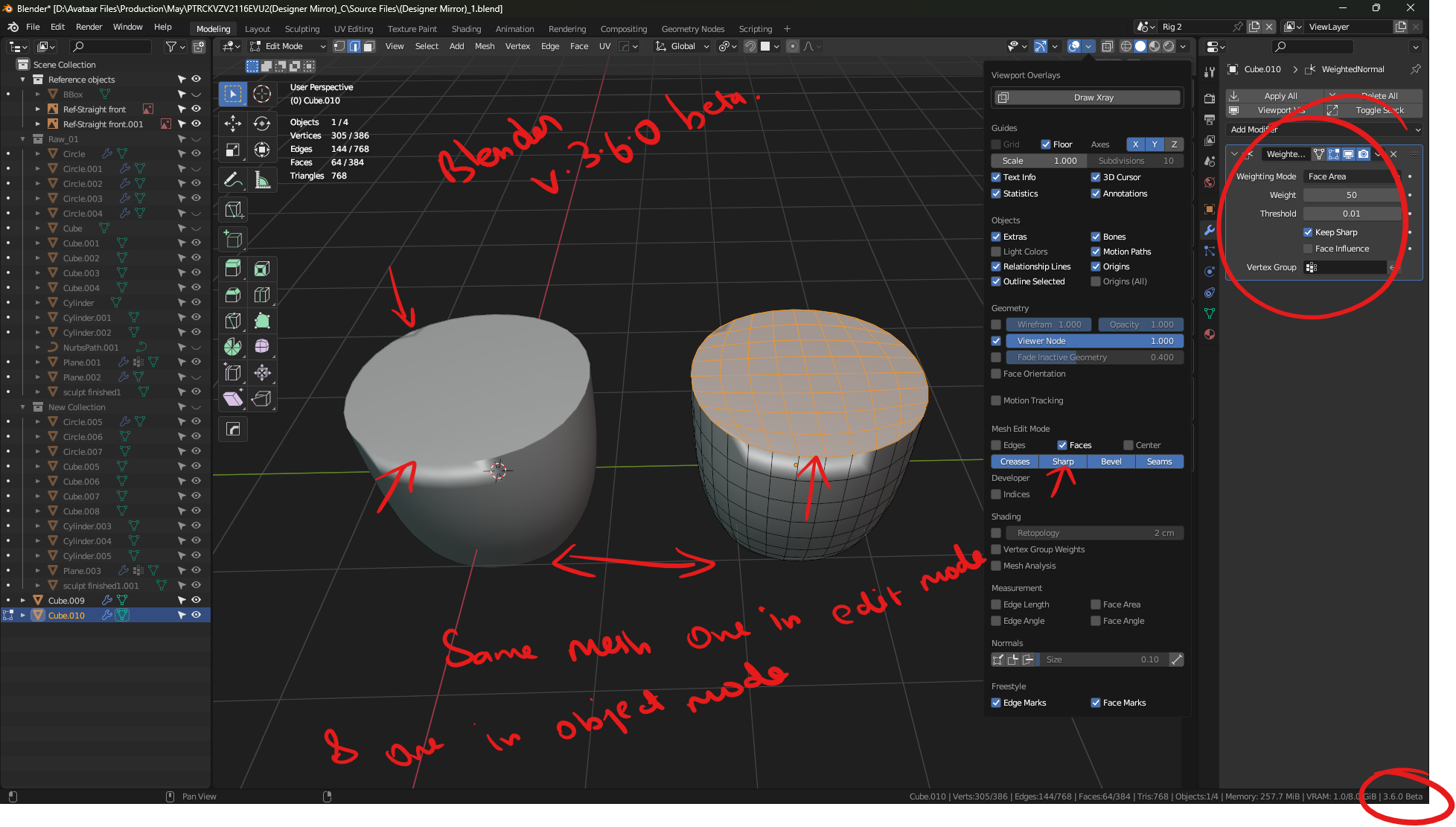Enable the Face Orientation checkbox
The width and height of the screenshot is (1456, 827).
[x=996, y=374]
